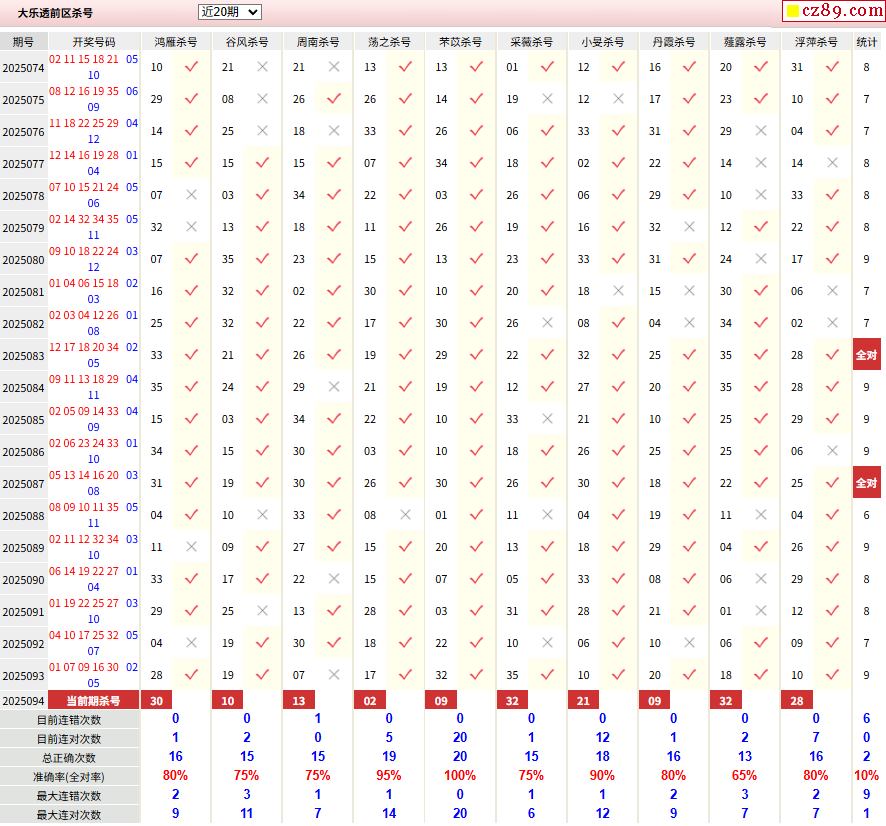This screenshot has height=826, width=886.
Task: Click current kill number 13 under 周南杀号
Action: 299,701
